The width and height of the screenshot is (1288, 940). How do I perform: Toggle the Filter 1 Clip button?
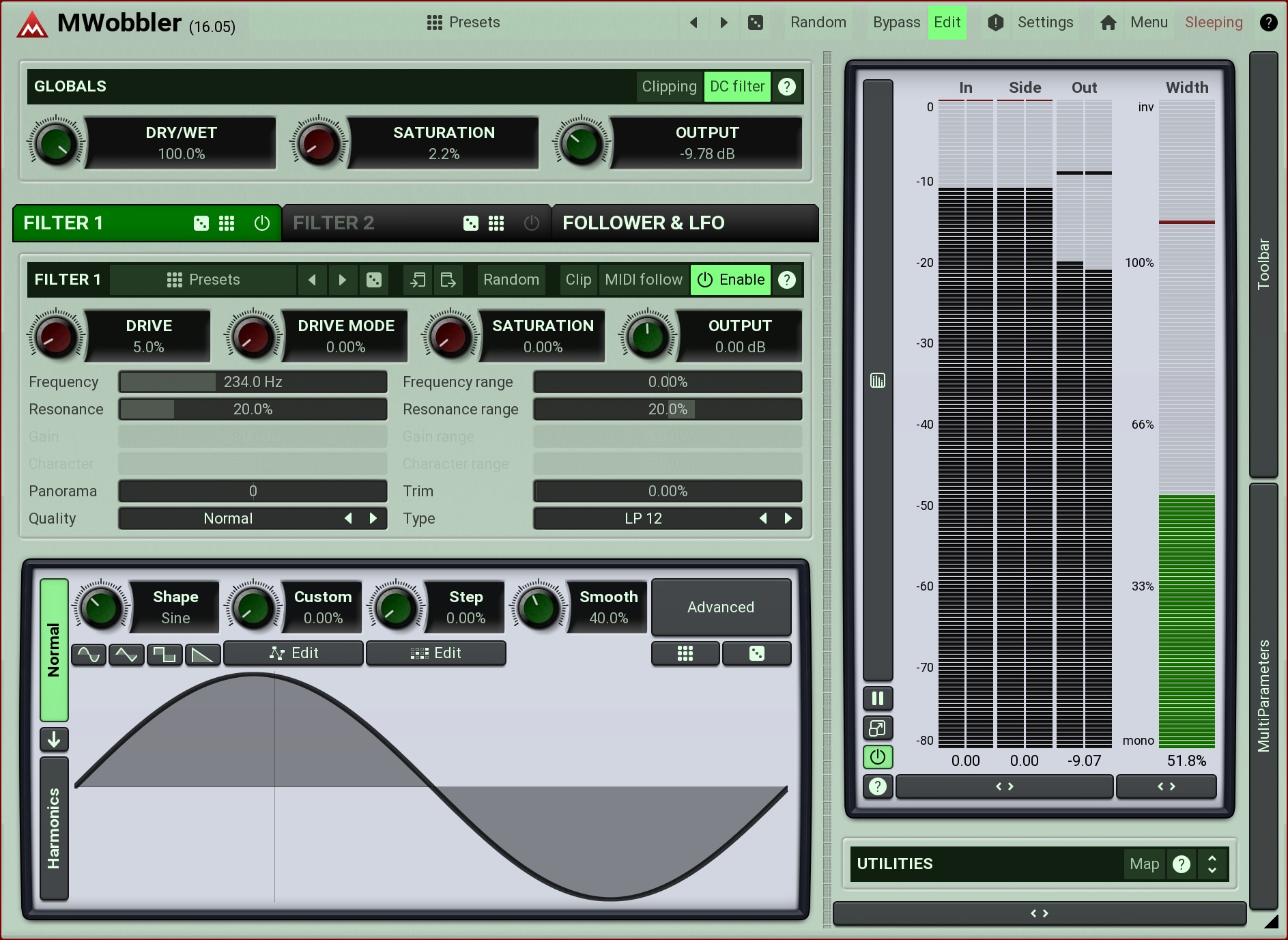pyautogui.click(x=578, y=280)
